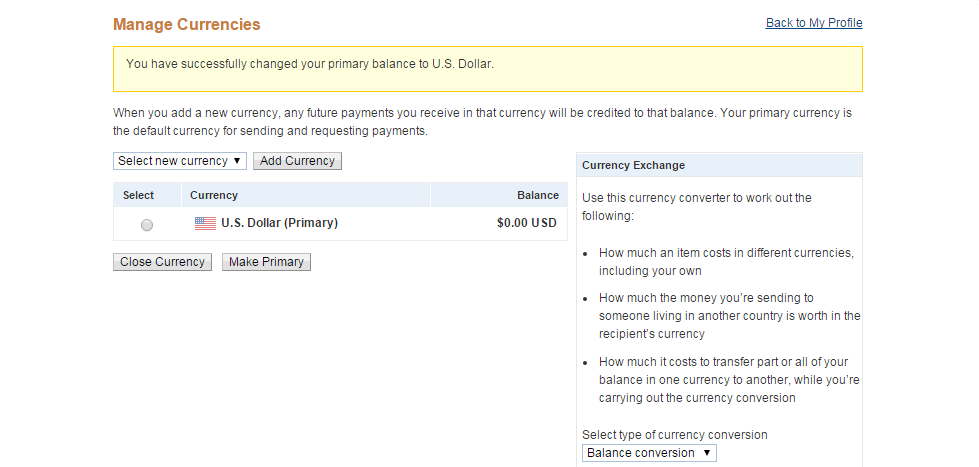Click the $0.00 USD balance amount
The image size is (979, 467).
pyautogui.click(x=526, y=223)
